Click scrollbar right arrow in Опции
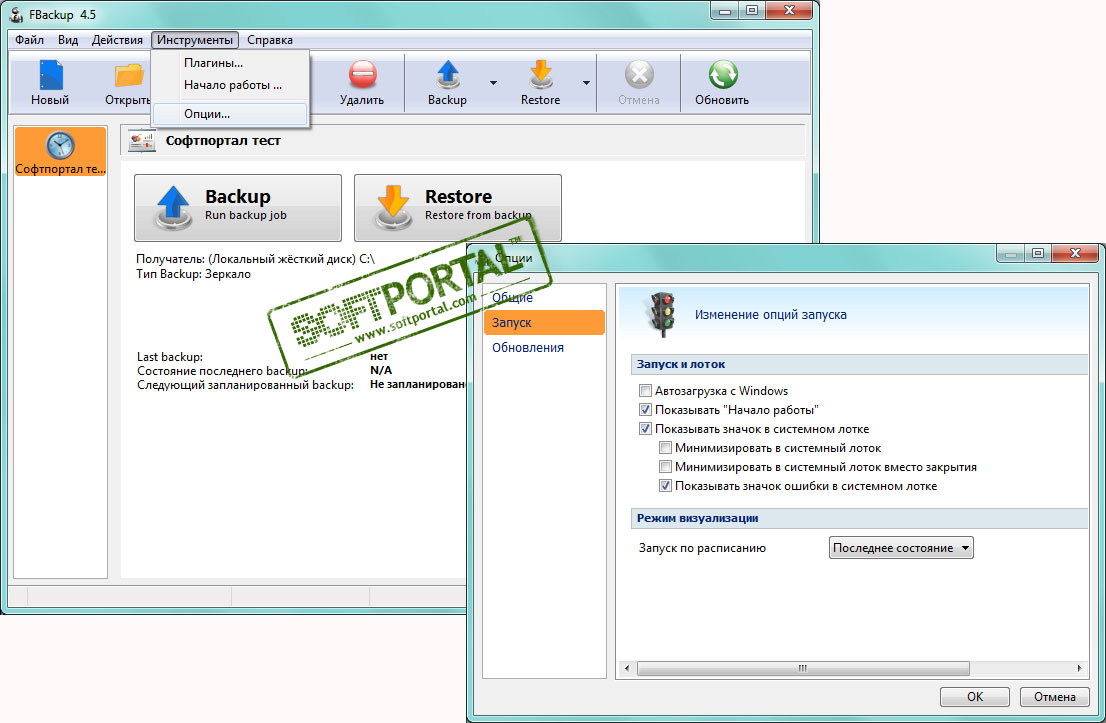 [x=1079, y=668]
